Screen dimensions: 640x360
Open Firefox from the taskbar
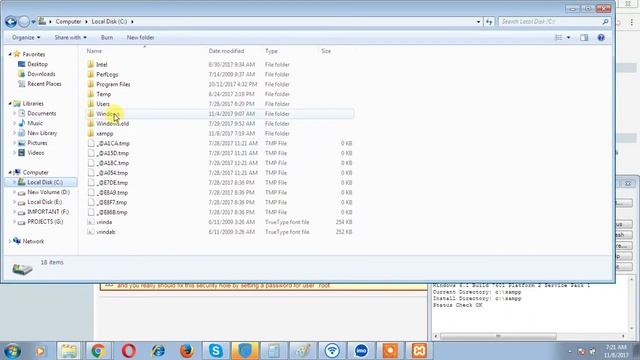pyautogui.click(x=187, y=351)
